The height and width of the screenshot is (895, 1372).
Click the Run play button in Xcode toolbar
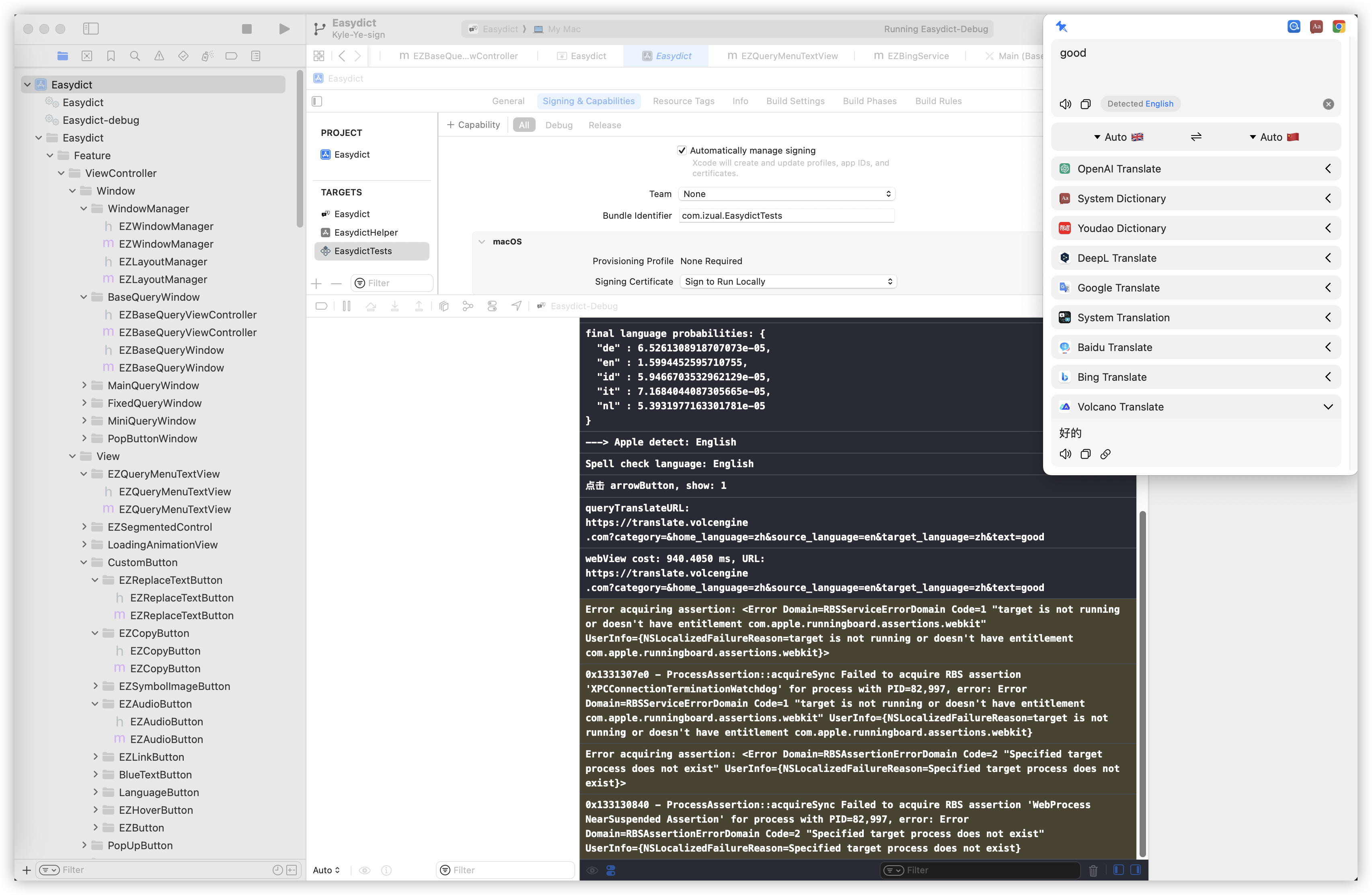(284, 29)
